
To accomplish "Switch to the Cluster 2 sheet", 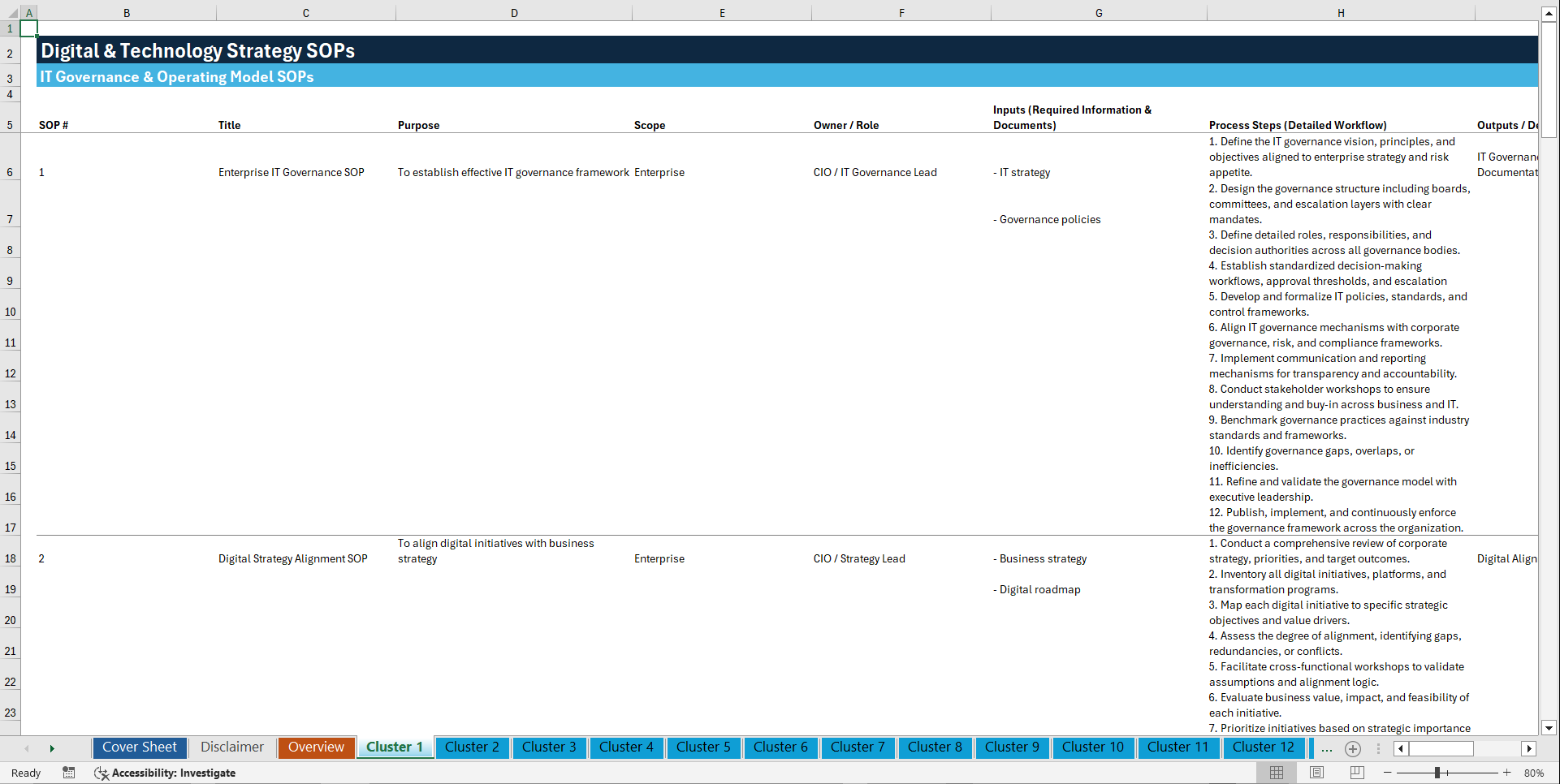I will 472,747.
